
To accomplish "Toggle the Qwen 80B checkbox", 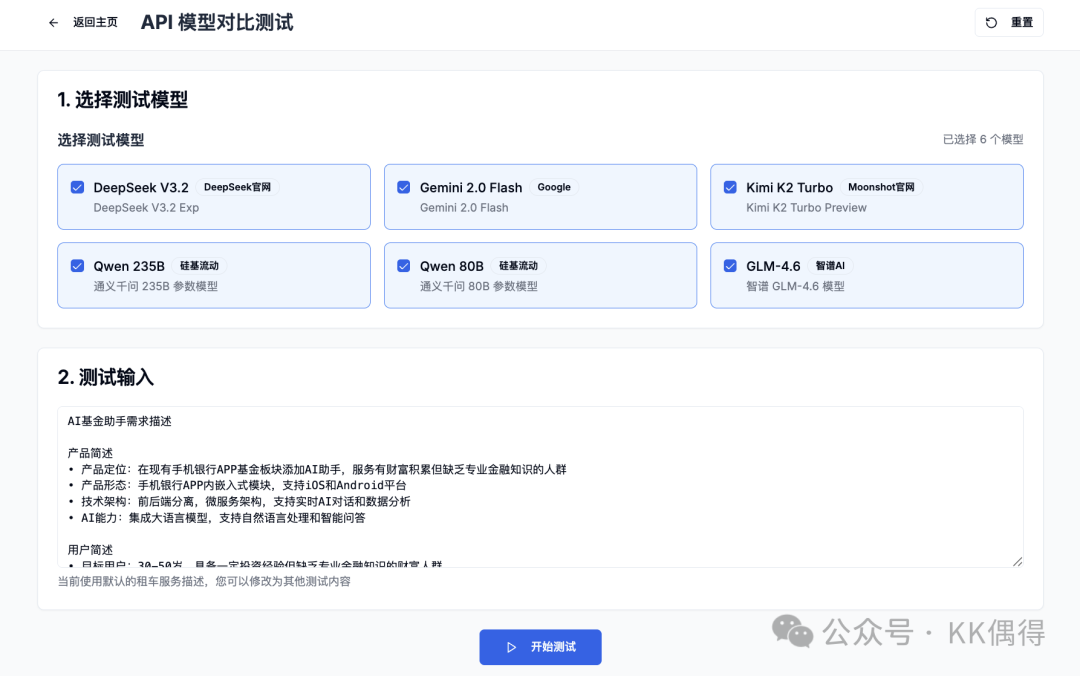I will [x=404, y=266].
